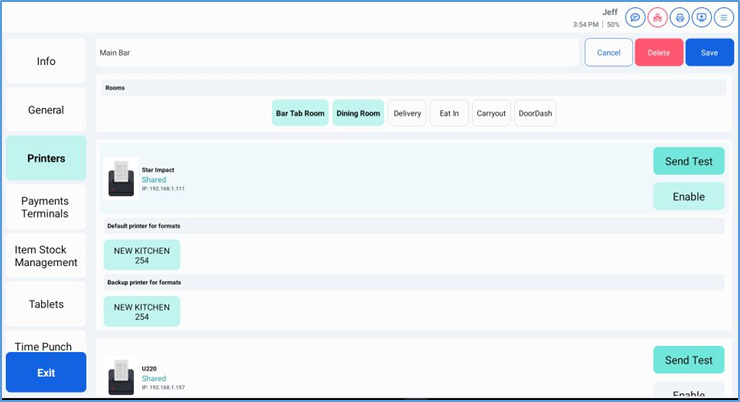Open the hamburger menu icon
The image size is (740, 402).
[x=723, y=17]
